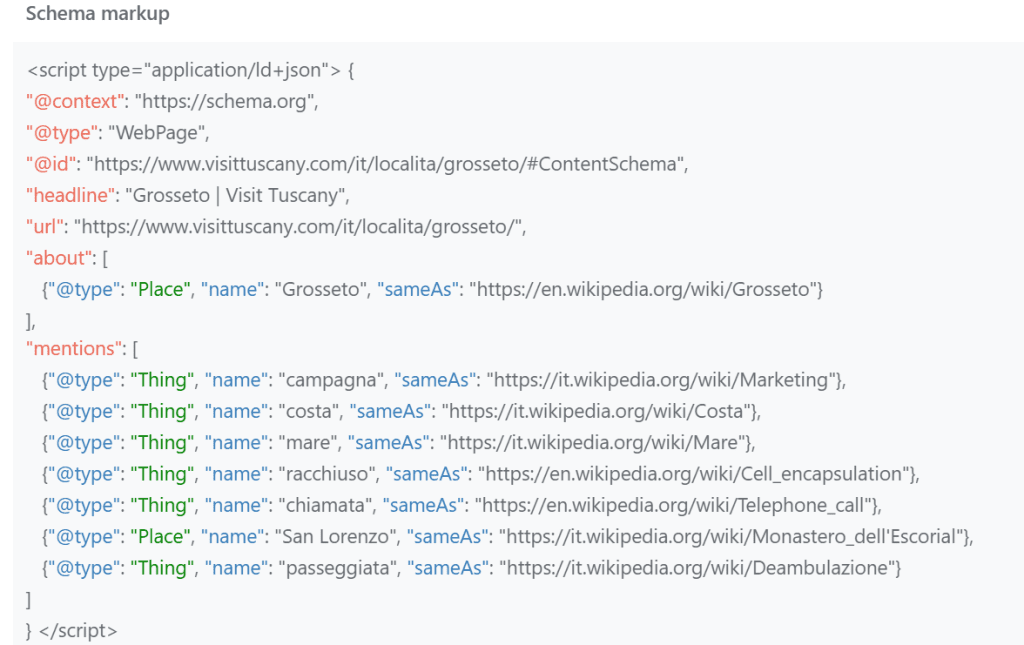Click the "Grosseto | Visit Tuscany" headline value
The width and height of the screenshot is (1024, 645).
235,195
